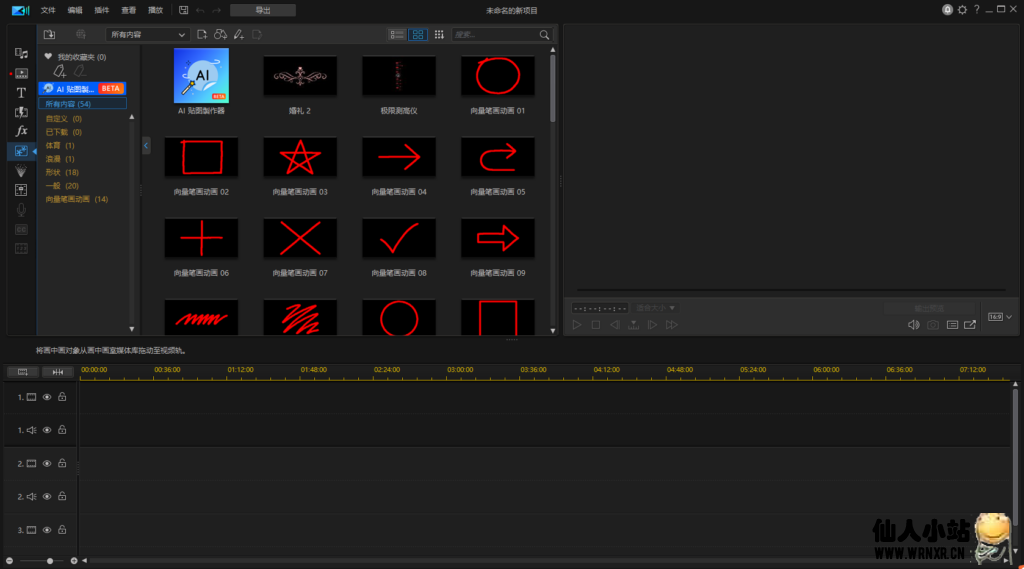Hide video track 2 using eye icon
Screen dimensions: 1024x569
click(46, 464)
